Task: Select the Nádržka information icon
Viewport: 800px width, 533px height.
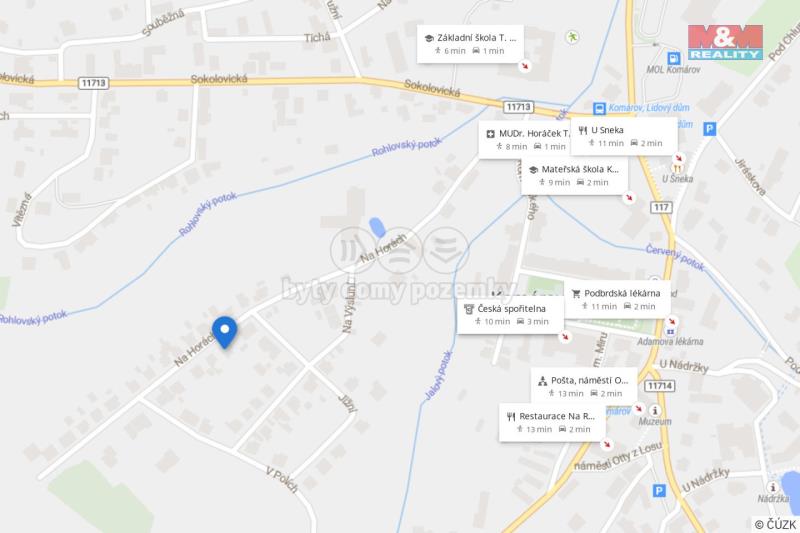Action: (x=772, y=487)
